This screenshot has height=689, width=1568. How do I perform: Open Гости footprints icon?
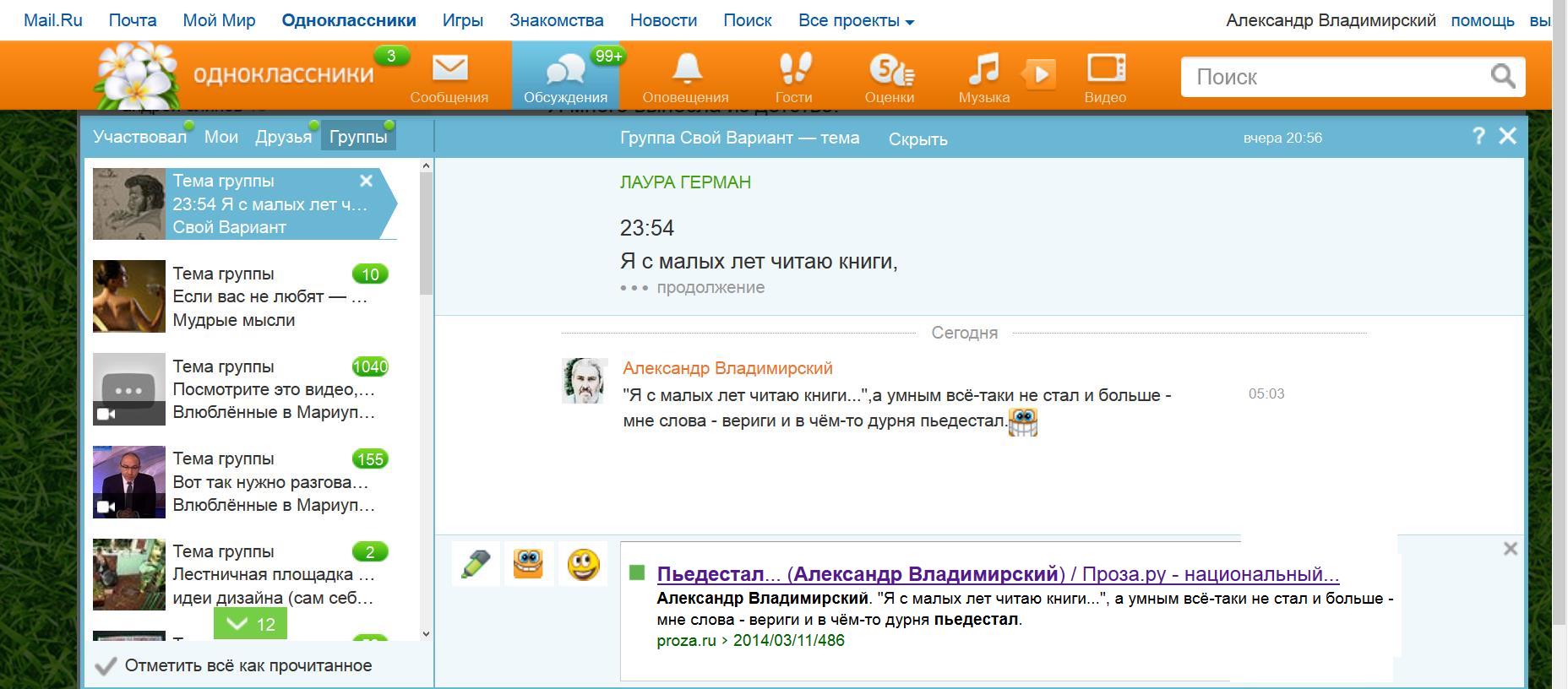click(794, 68)
